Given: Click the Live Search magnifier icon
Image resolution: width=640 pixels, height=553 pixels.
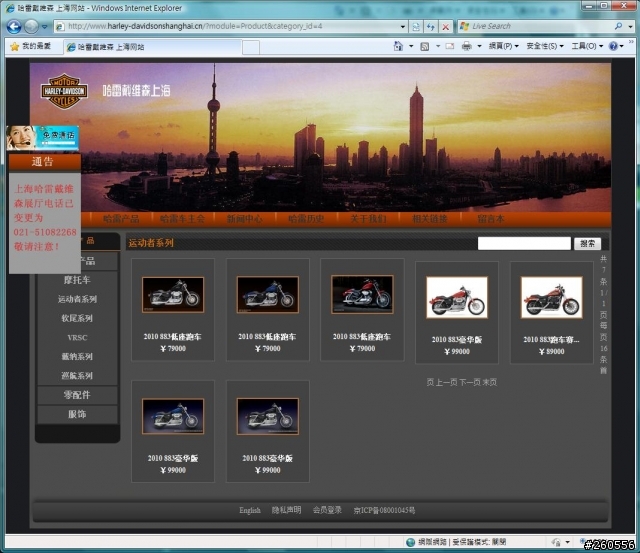Looking at the screenshot, I should point(618,27).
